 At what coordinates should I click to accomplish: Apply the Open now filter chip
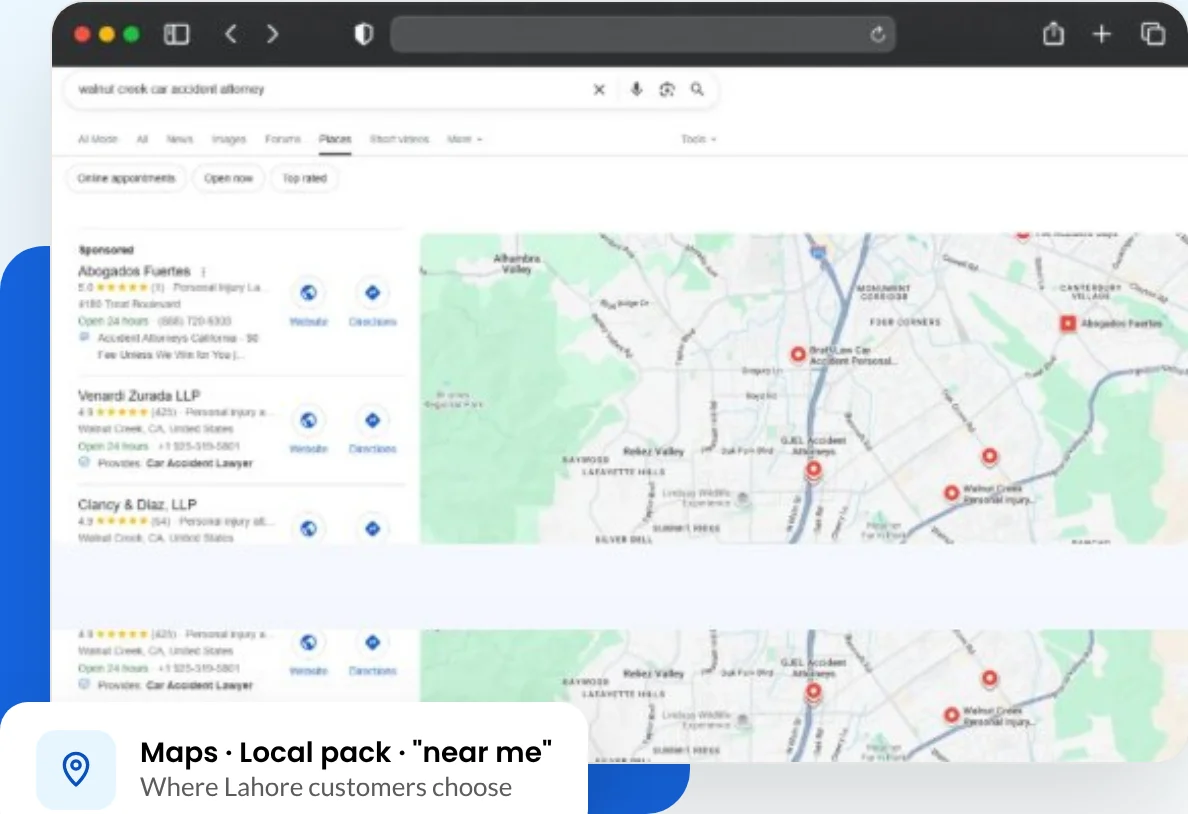pos(228,178)
